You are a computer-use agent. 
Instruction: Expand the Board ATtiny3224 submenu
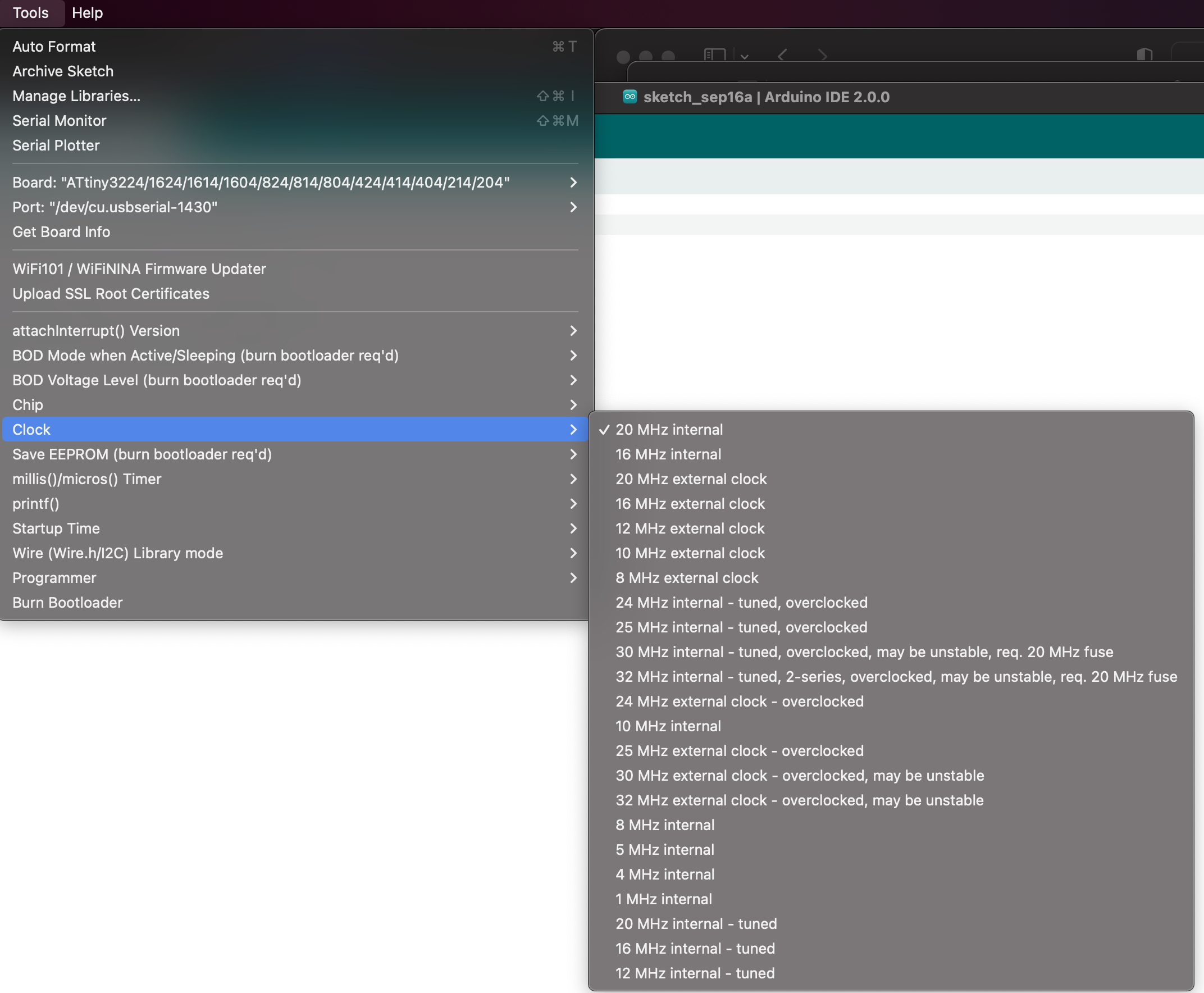click(295, 182)
